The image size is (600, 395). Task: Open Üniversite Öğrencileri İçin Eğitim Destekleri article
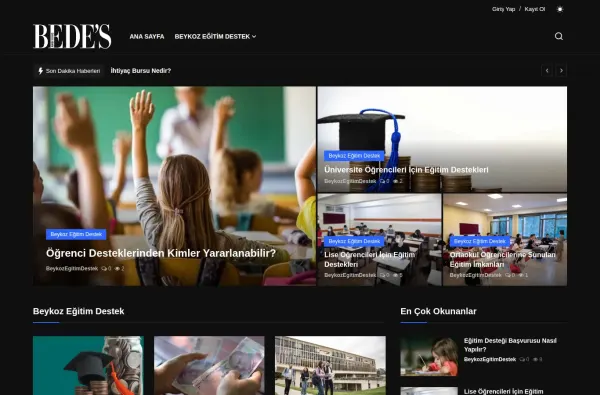click(406, 170)
